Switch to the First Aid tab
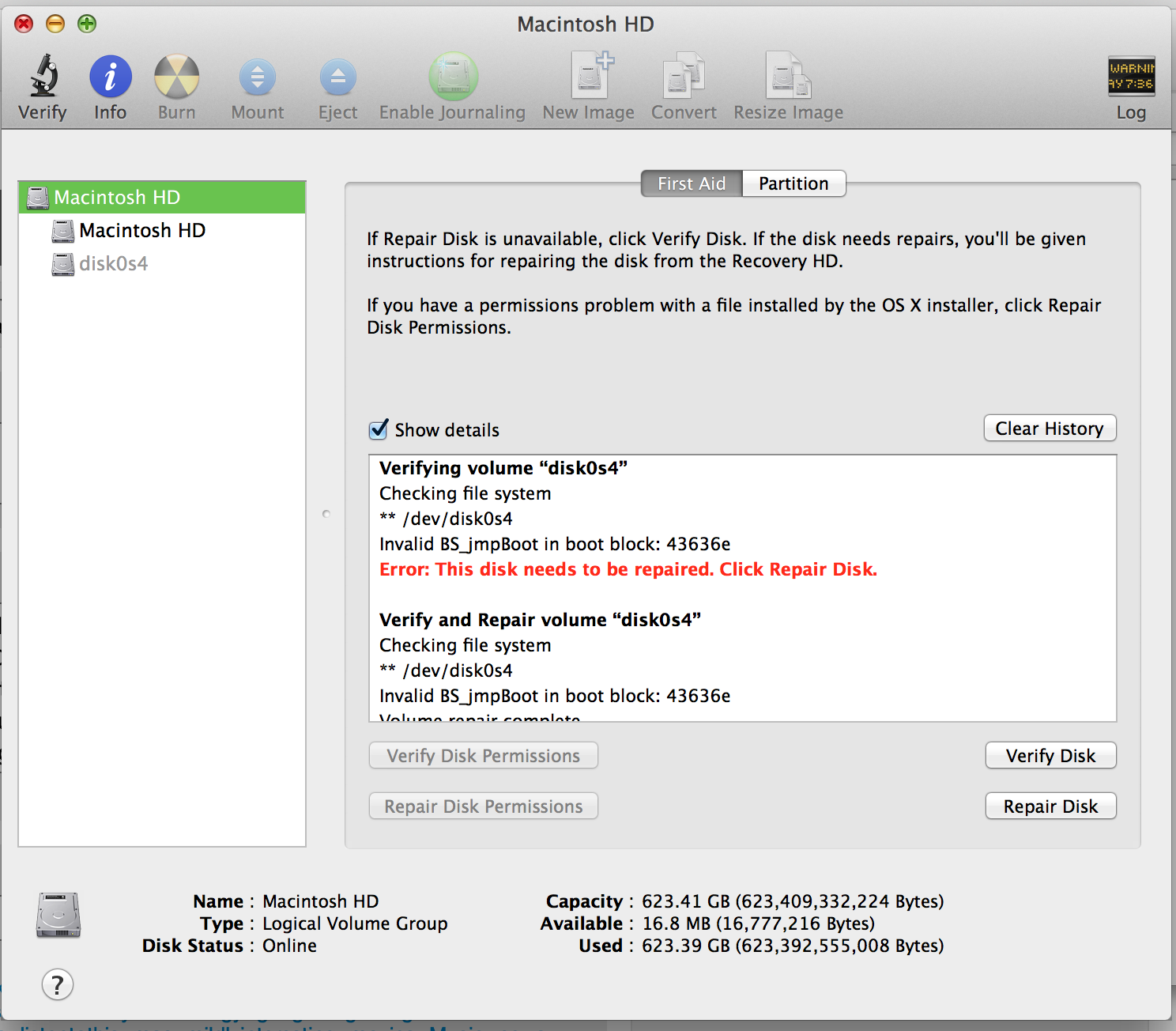 (x=692, y=183)
